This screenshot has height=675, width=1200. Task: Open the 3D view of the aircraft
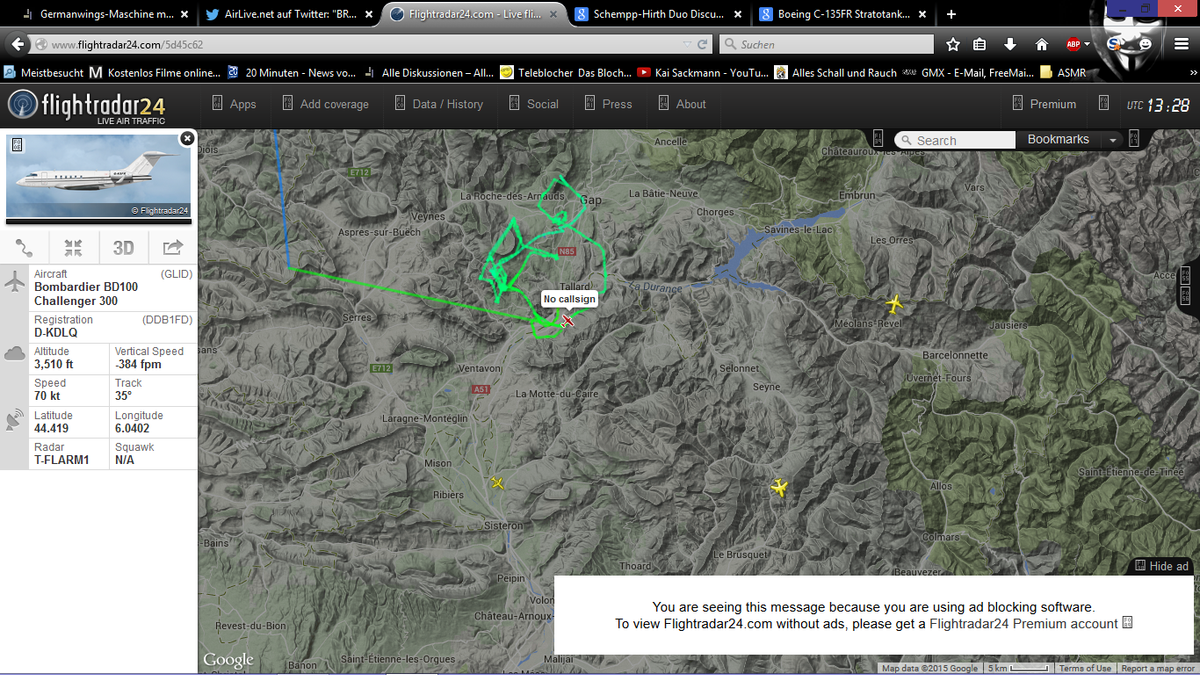point(123,247)
